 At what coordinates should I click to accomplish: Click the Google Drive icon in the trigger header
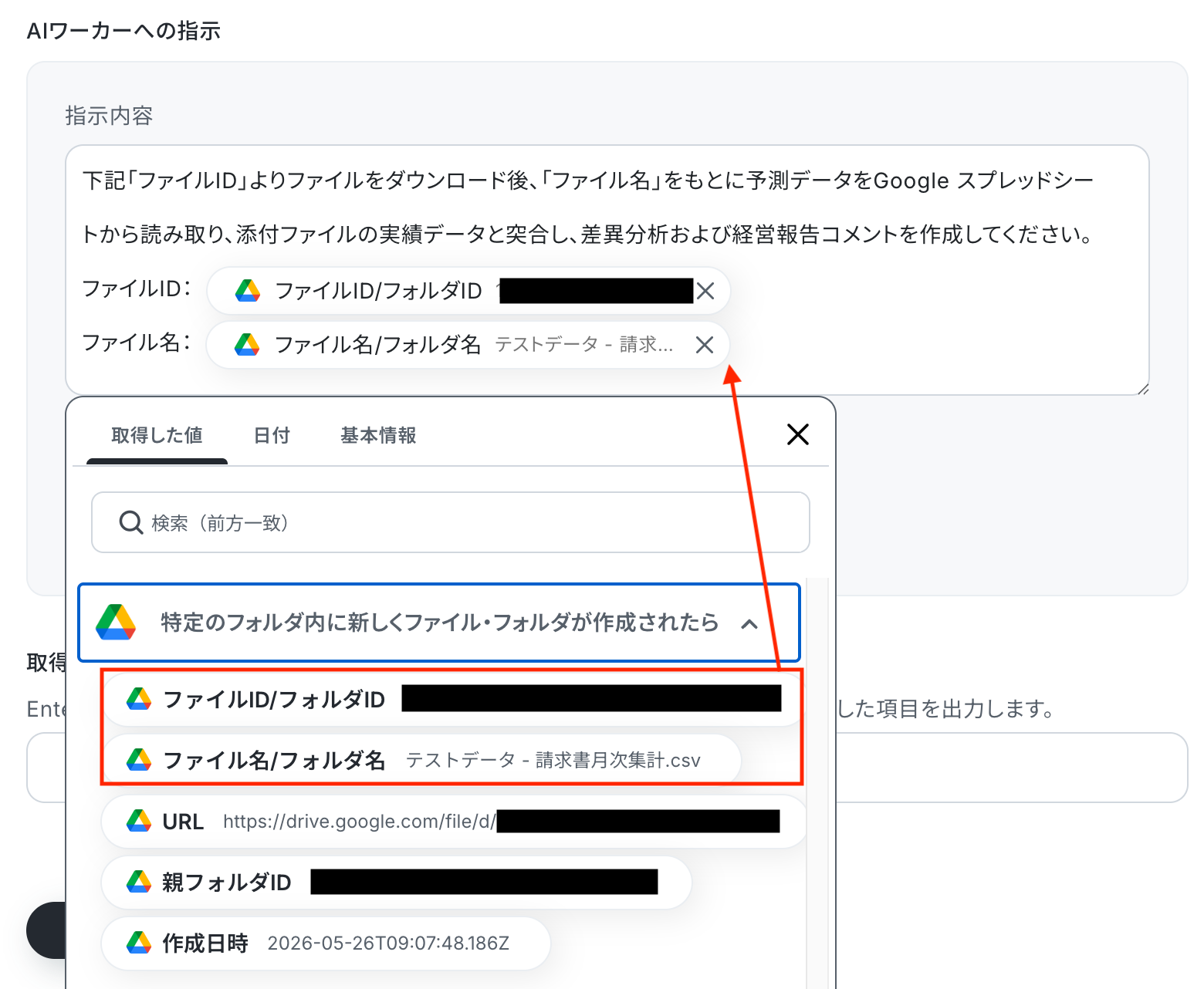[116, 623]
